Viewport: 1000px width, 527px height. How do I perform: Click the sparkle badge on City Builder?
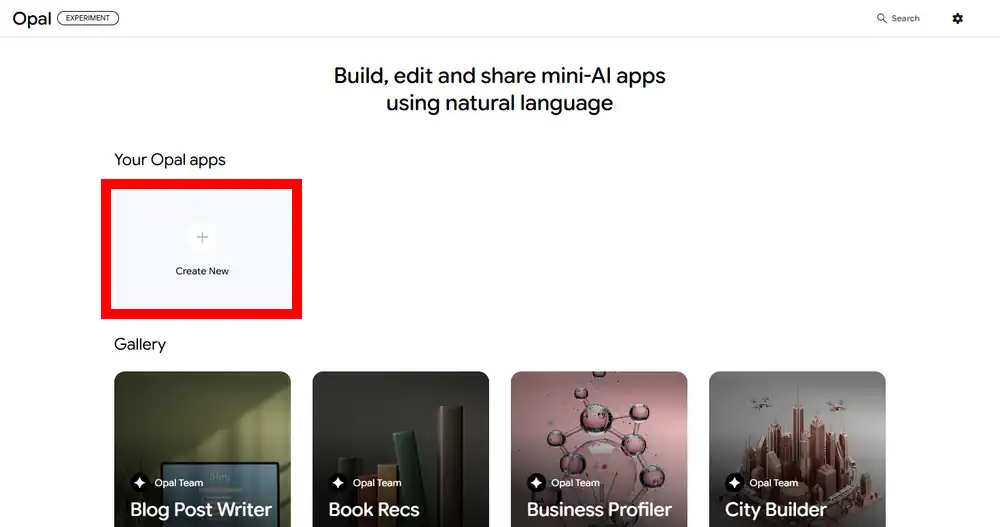pos(735,483)
